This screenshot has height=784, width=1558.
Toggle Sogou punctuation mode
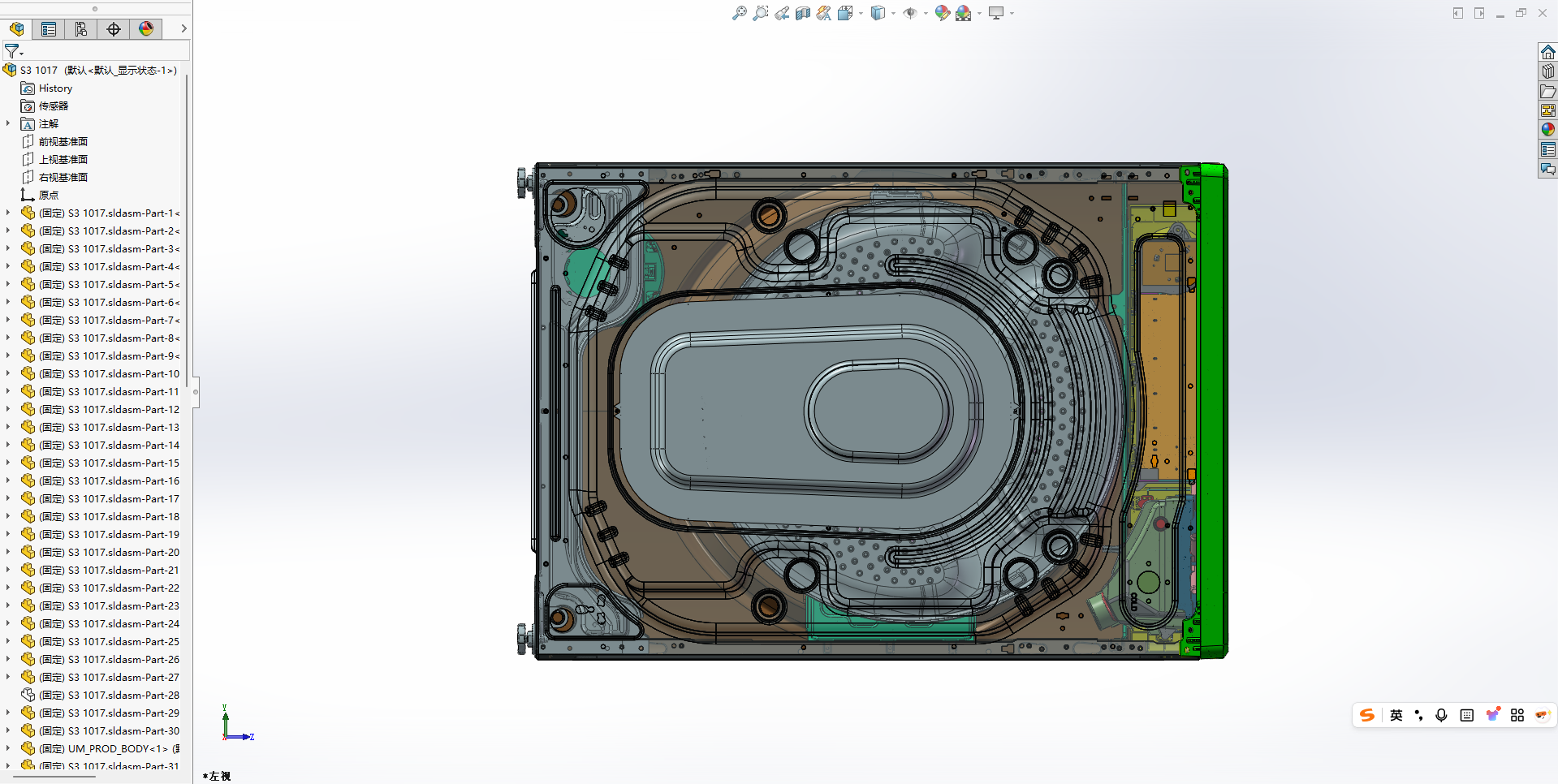click(x=1418, y=715)
